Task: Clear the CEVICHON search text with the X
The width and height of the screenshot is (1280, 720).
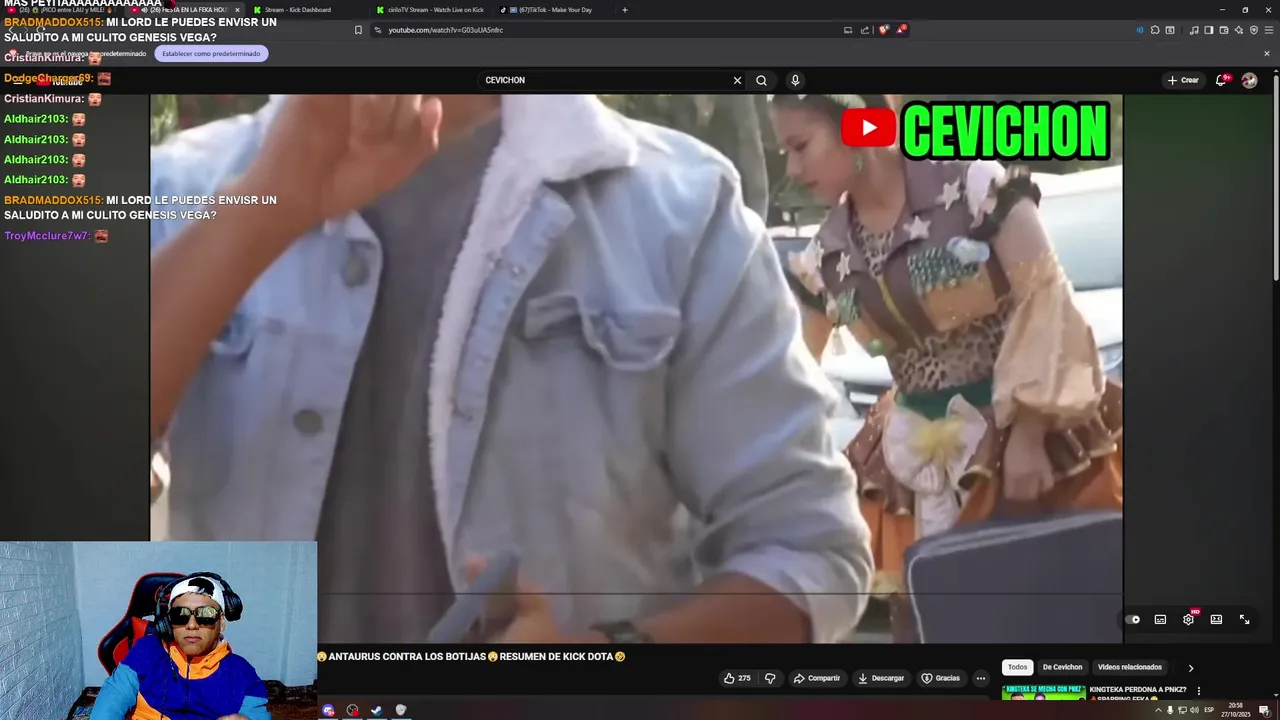Action: tap(737, 80)
